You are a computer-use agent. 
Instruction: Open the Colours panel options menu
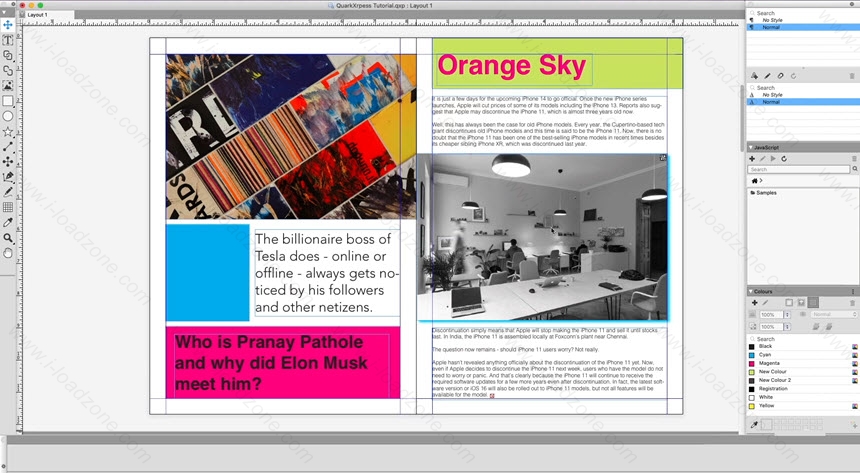(x=853, y=291)
